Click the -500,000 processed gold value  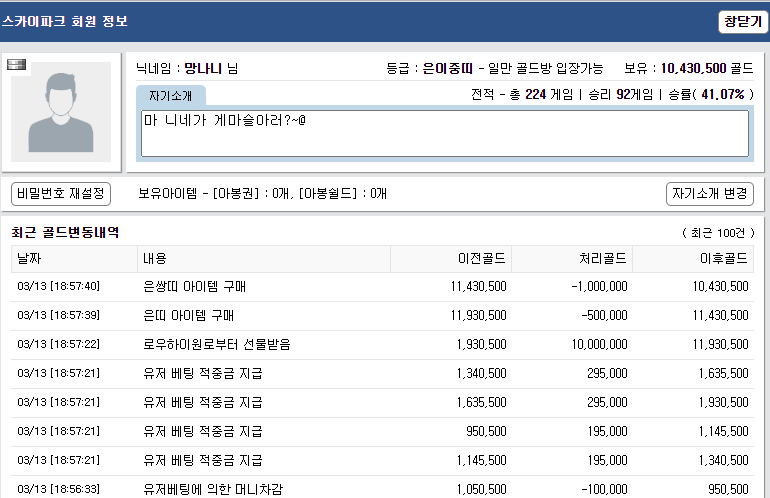point(605,315)
